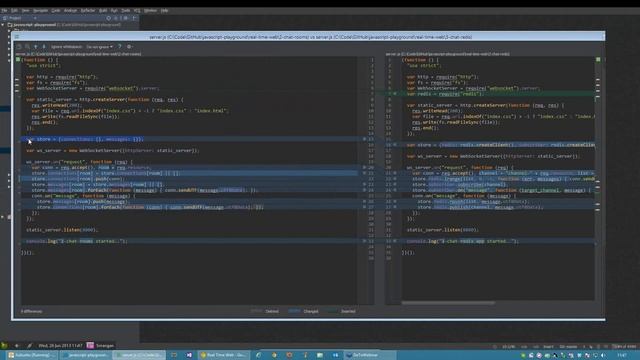640x360 pixels.
Task: Open the Window menu
Action: 150,11
